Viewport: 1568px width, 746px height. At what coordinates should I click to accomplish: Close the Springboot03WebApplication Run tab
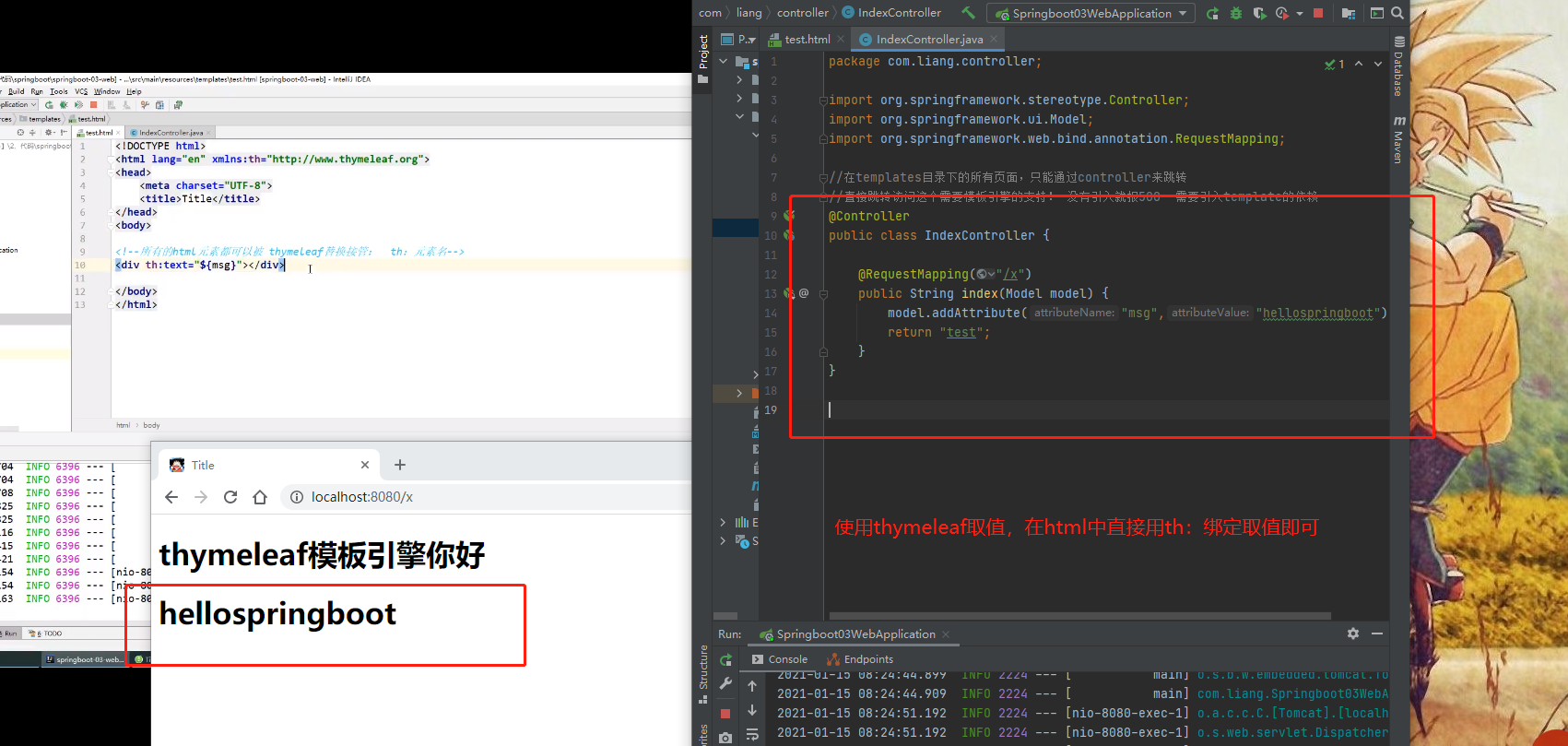click(x=946, y=634)
